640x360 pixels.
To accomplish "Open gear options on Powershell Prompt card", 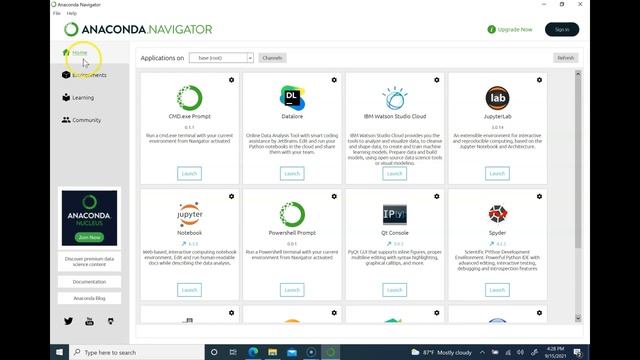I will coord(334,196).
